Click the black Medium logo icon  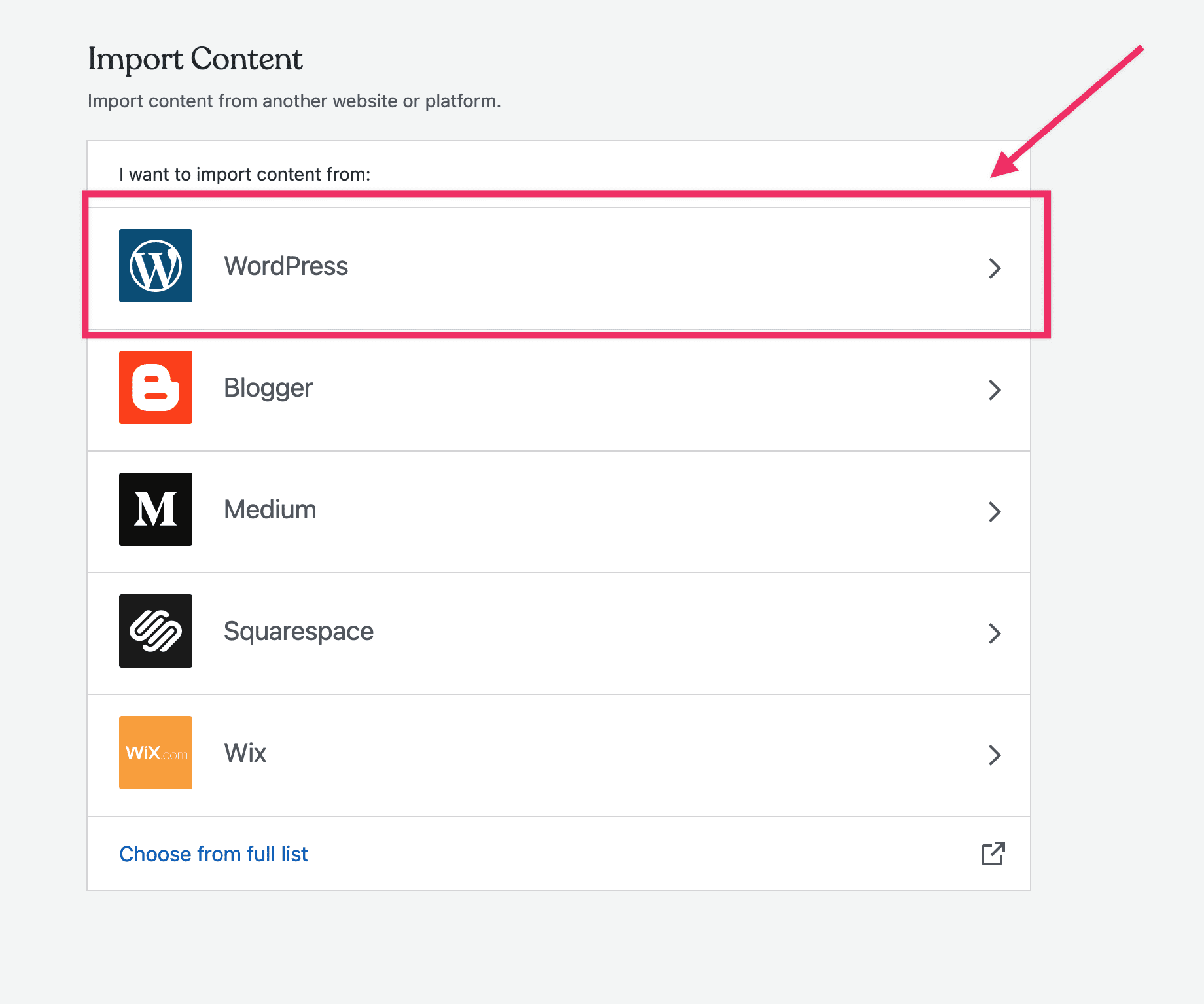click(156, 509)
